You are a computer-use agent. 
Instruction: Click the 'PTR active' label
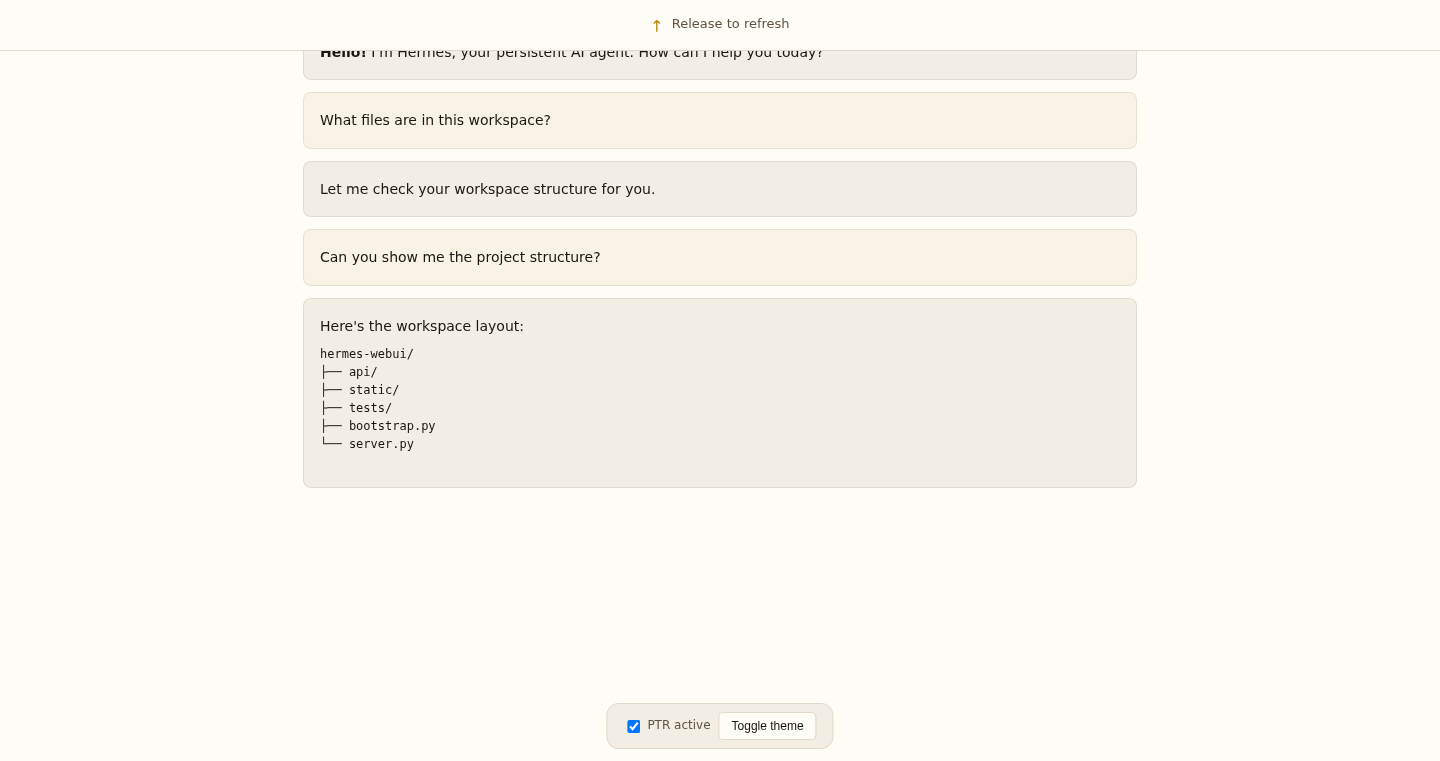pos(679,725)
